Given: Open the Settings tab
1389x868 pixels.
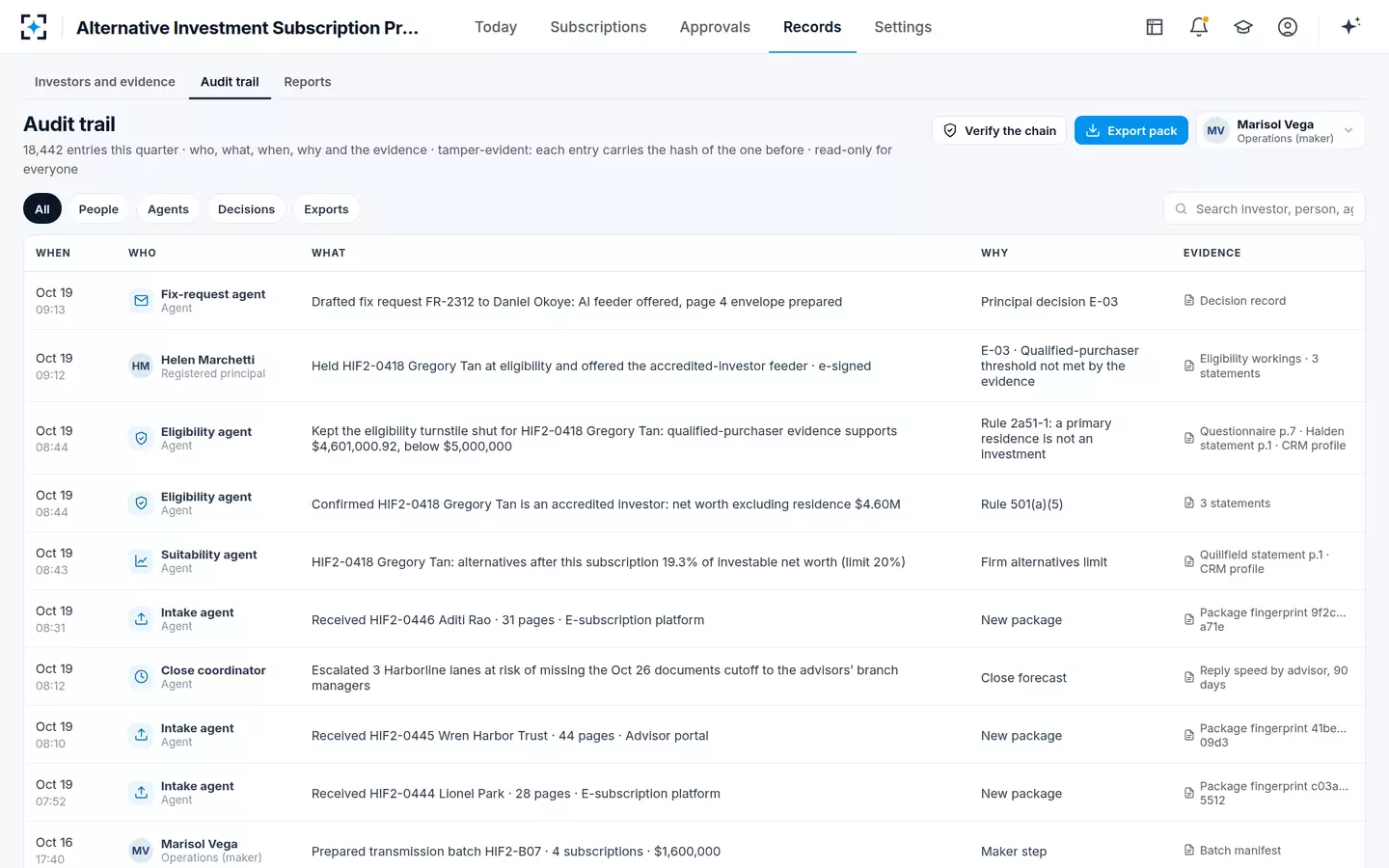Looking at the screenshot, I should point(903,27).
